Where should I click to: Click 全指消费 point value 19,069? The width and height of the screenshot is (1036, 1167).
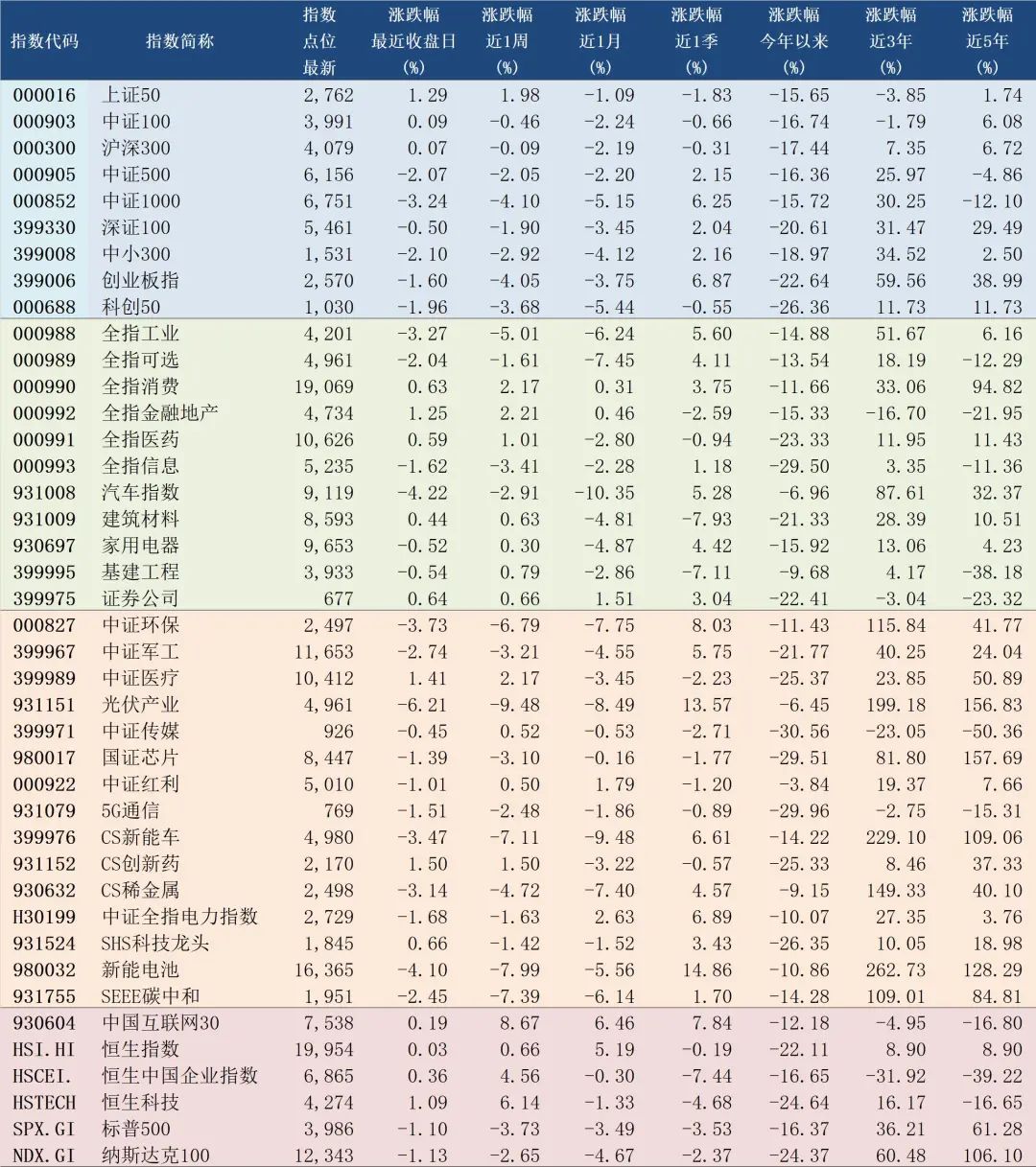click(323, 386)
